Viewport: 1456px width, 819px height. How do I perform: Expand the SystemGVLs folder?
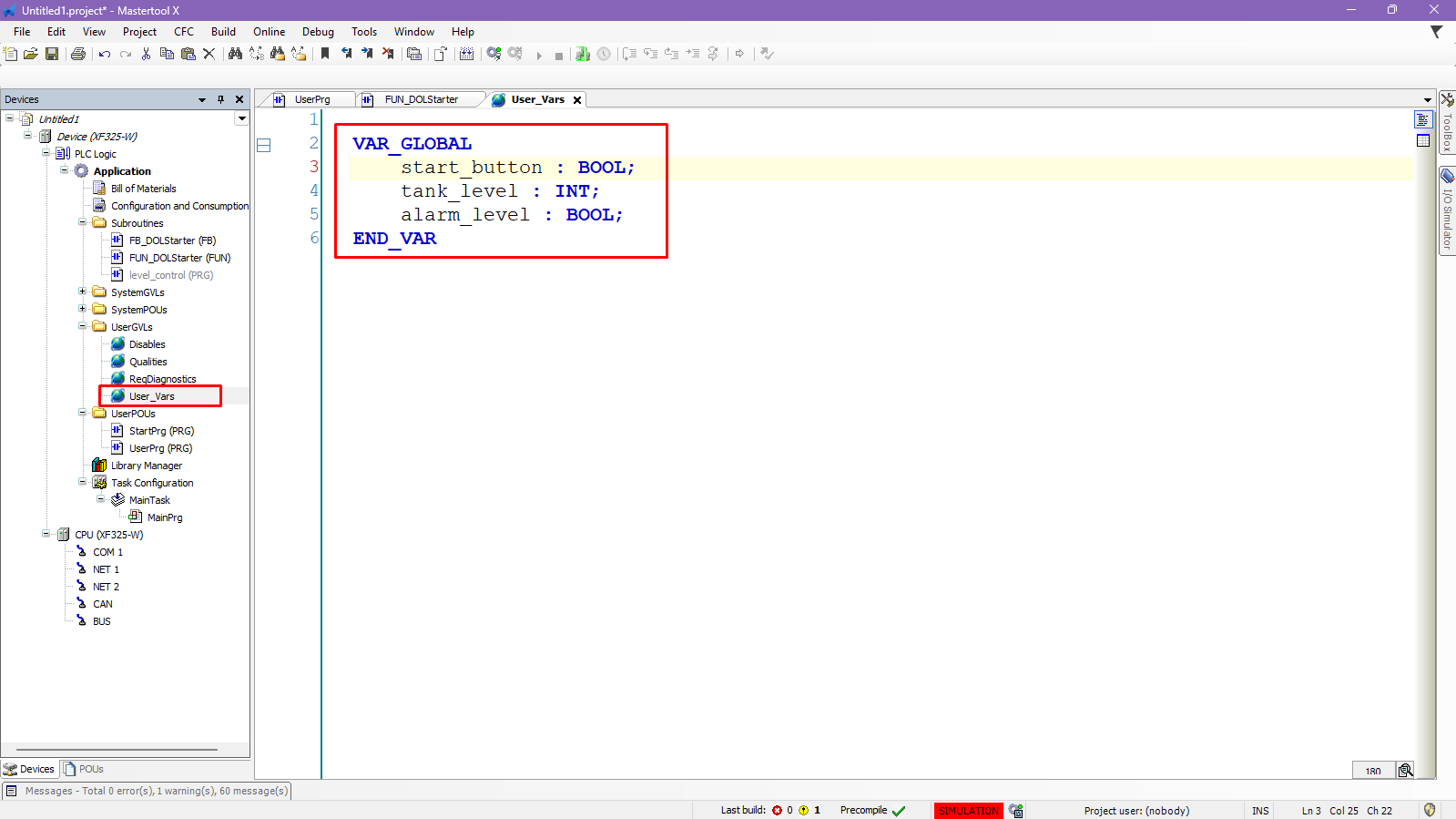point(83,292)
